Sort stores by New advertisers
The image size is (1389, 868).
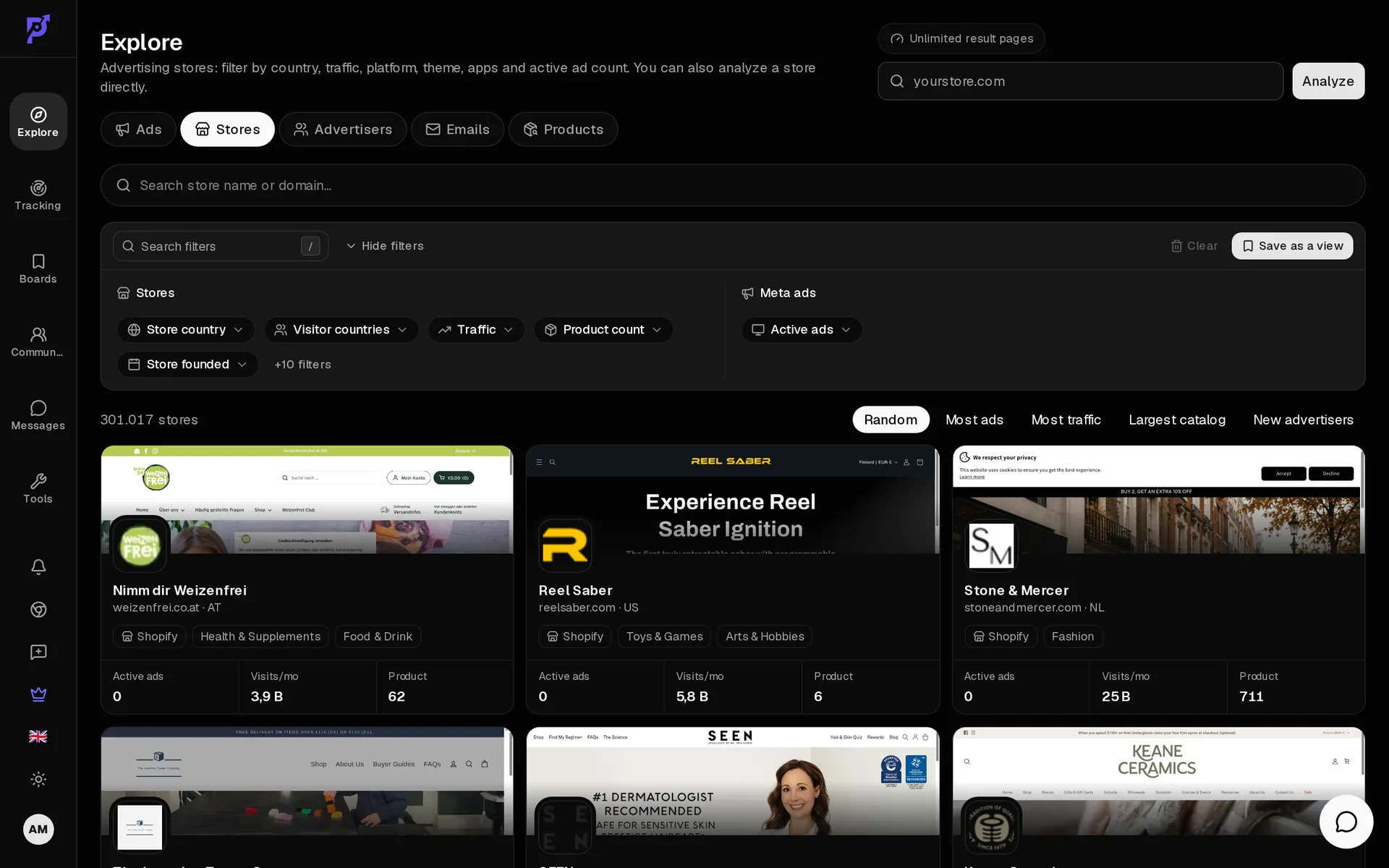point(1303,420)
